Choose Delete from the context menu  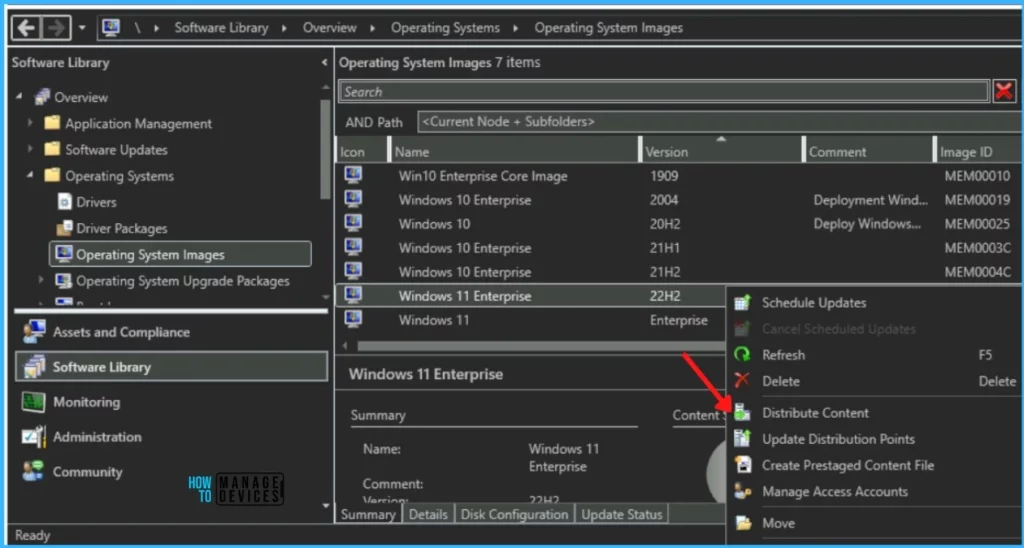coord(874,381)
